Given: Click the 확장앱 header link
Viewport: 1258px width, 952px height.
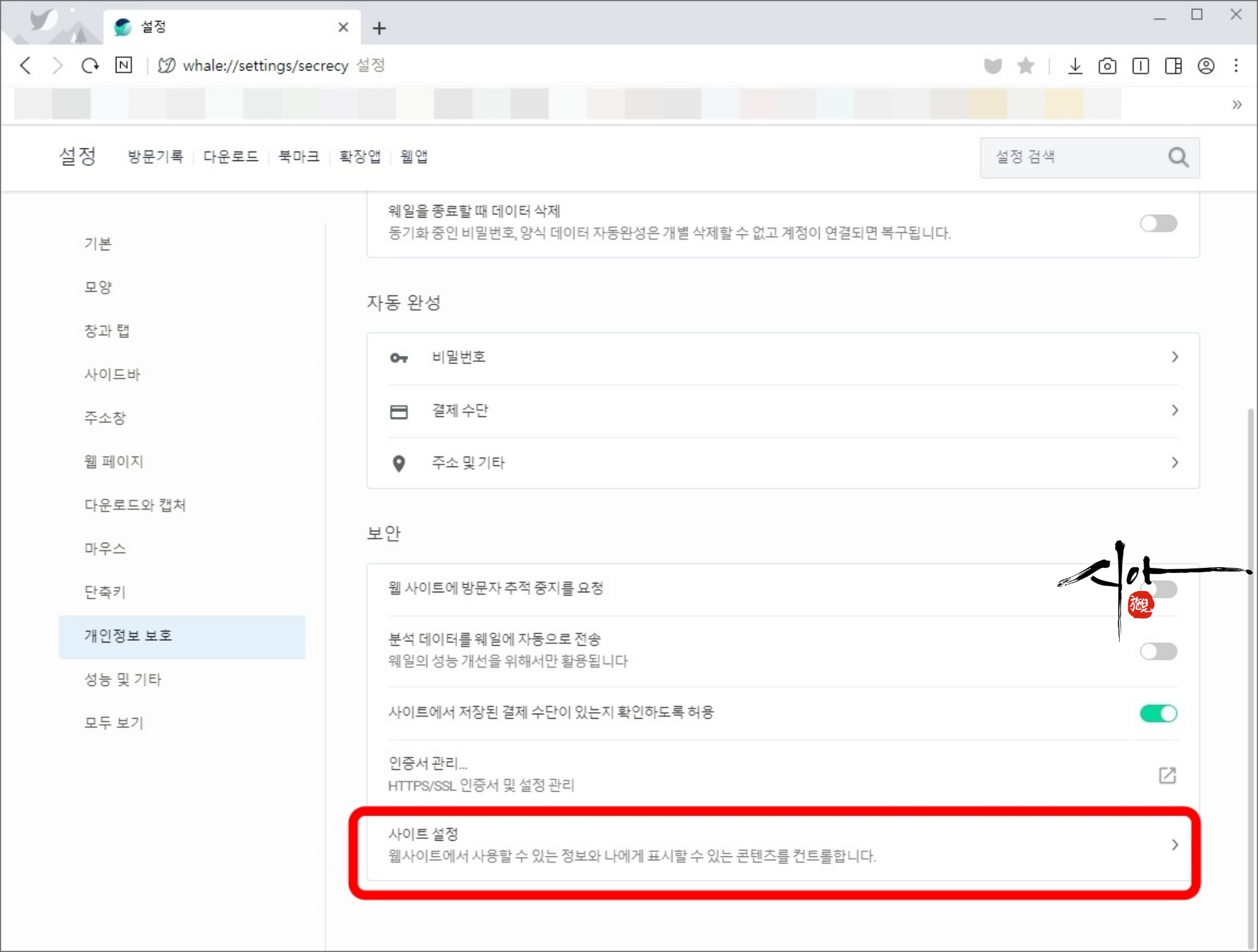Looking at the screenshot, I should (x=360, y=157).
